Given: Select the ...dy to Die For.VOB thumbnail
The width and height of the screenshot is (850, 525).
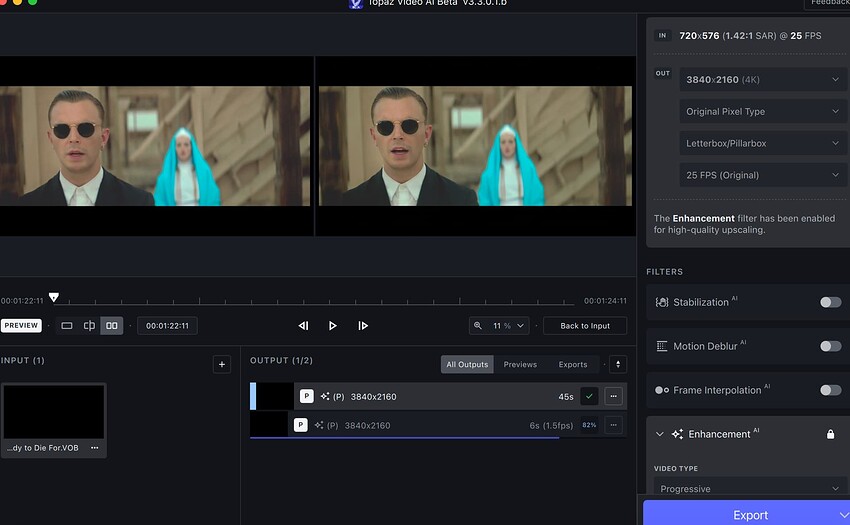Looking at the screenshot, I should click(x=54, y=412).
